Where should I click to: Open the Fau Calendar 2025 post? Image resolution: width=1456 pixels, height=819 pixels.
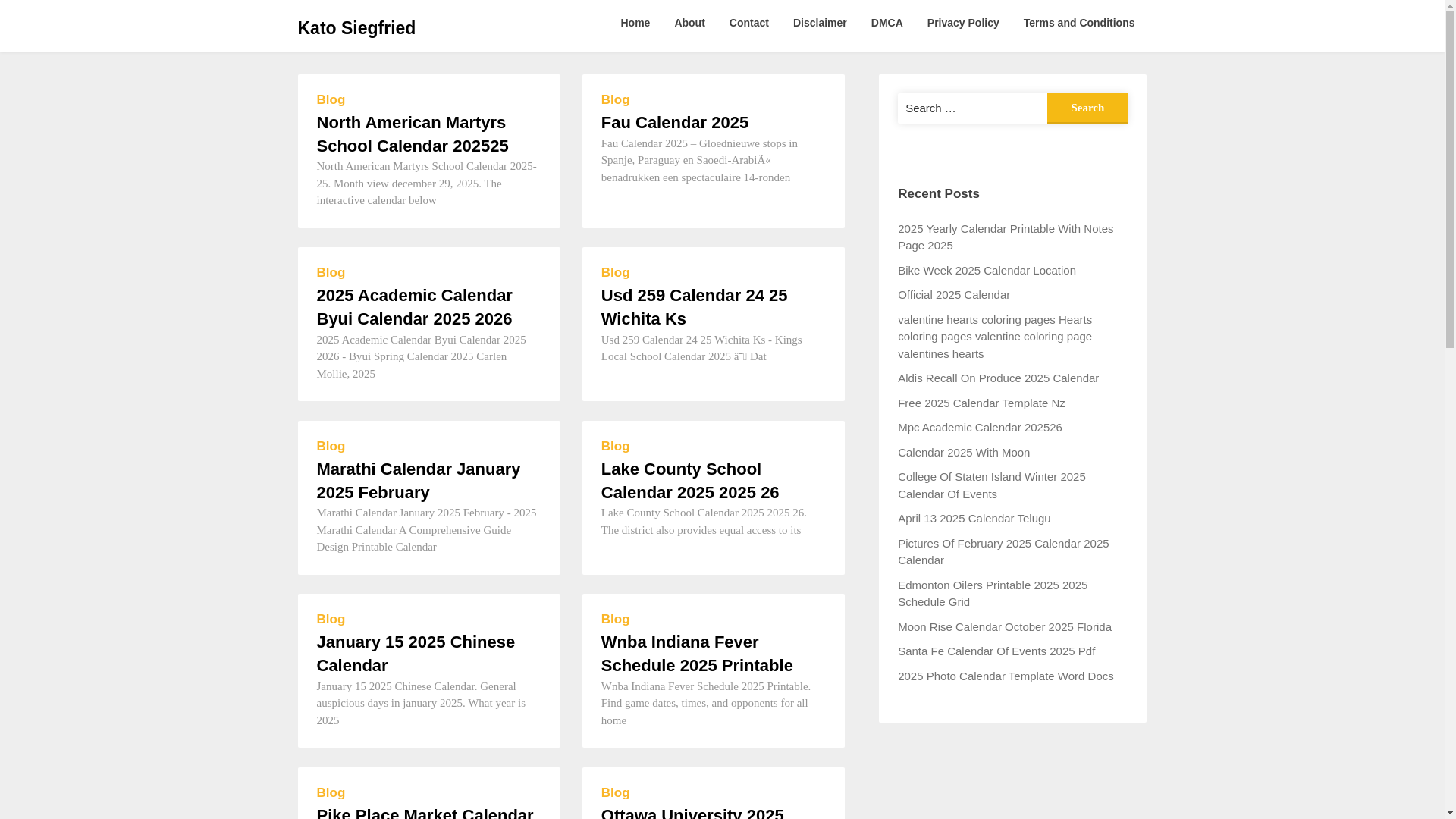674,122
